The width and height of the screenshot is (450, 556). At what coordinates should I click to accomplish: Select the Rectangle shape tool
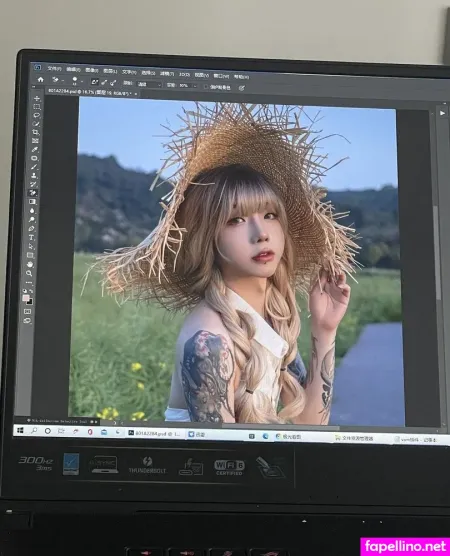[30, 255]
